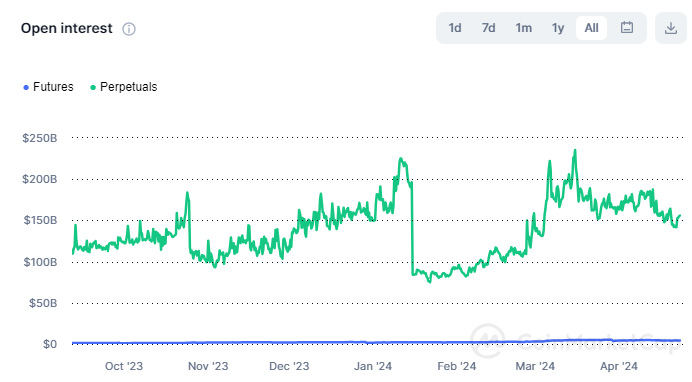Click the highest Perpetuals peak in mid-March
Screen dimensions: 692x382
[x=575, y=150]
